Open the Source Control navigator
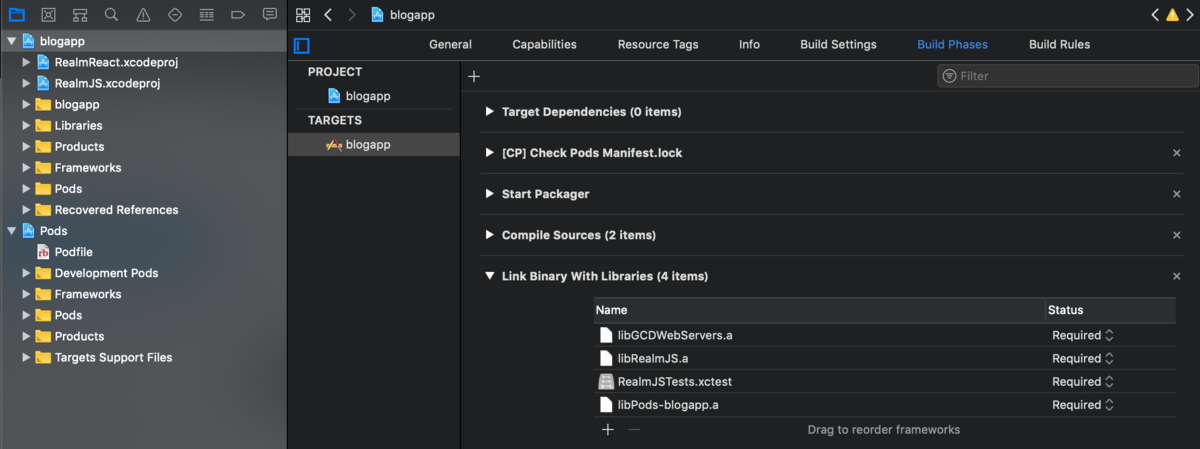 48,15
